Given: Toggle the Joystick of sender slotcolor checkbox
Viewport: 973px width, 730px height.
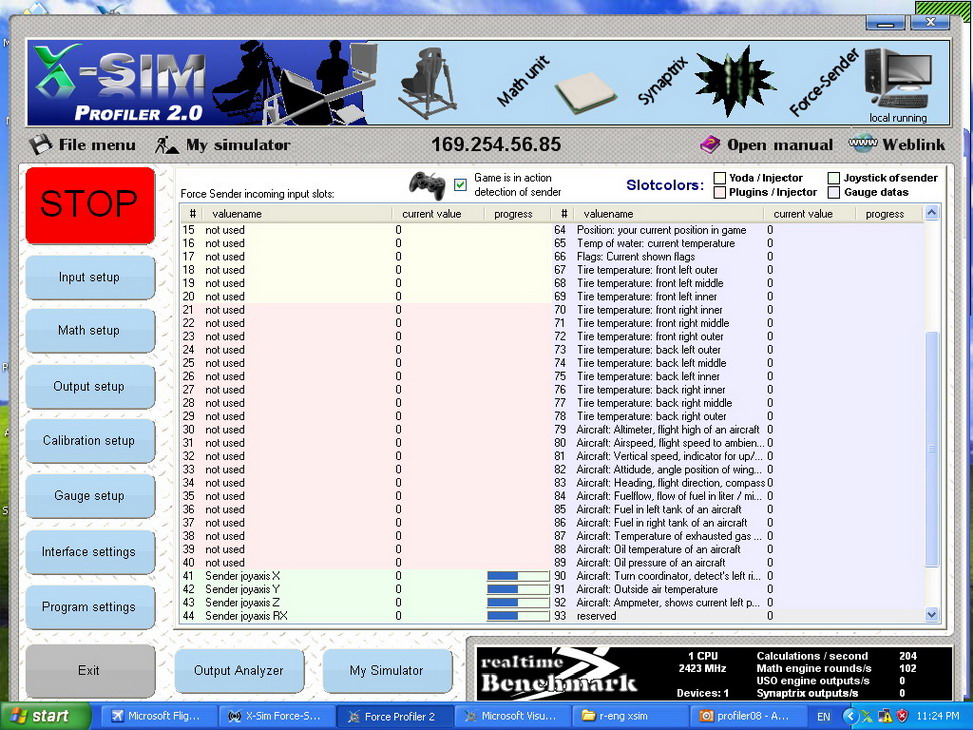Looking at the screenshot, I should coord(834,178).
